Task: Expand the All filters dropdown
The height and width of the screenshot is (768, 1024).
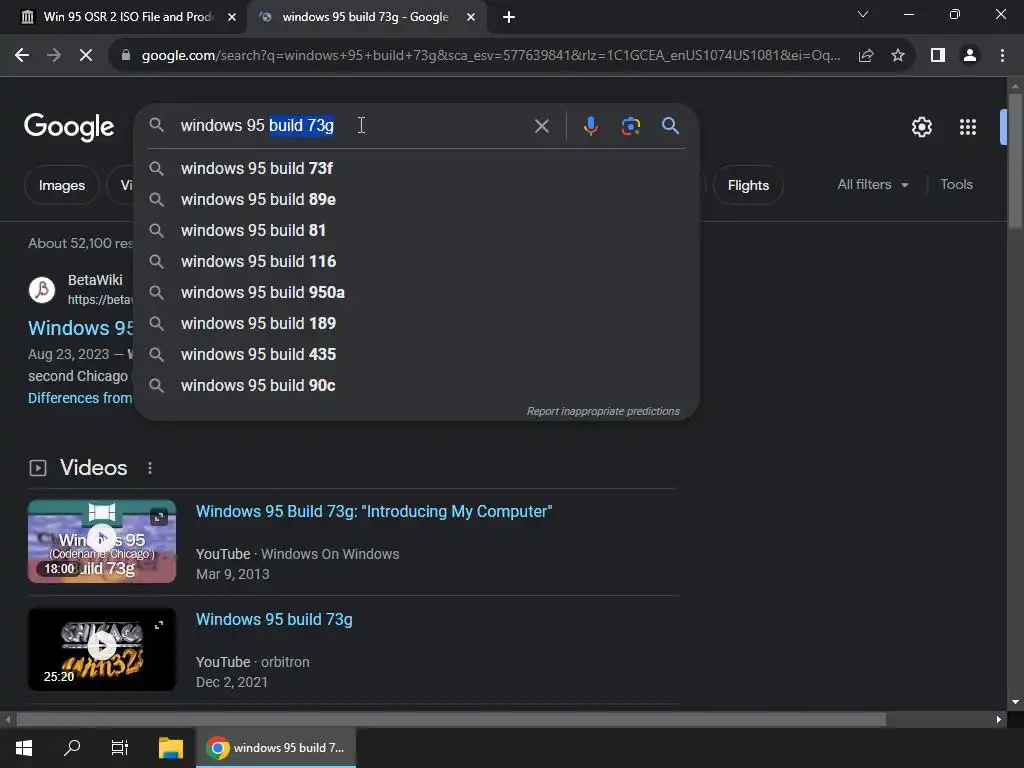Action: pyautogui.click(x=873, y=185)
